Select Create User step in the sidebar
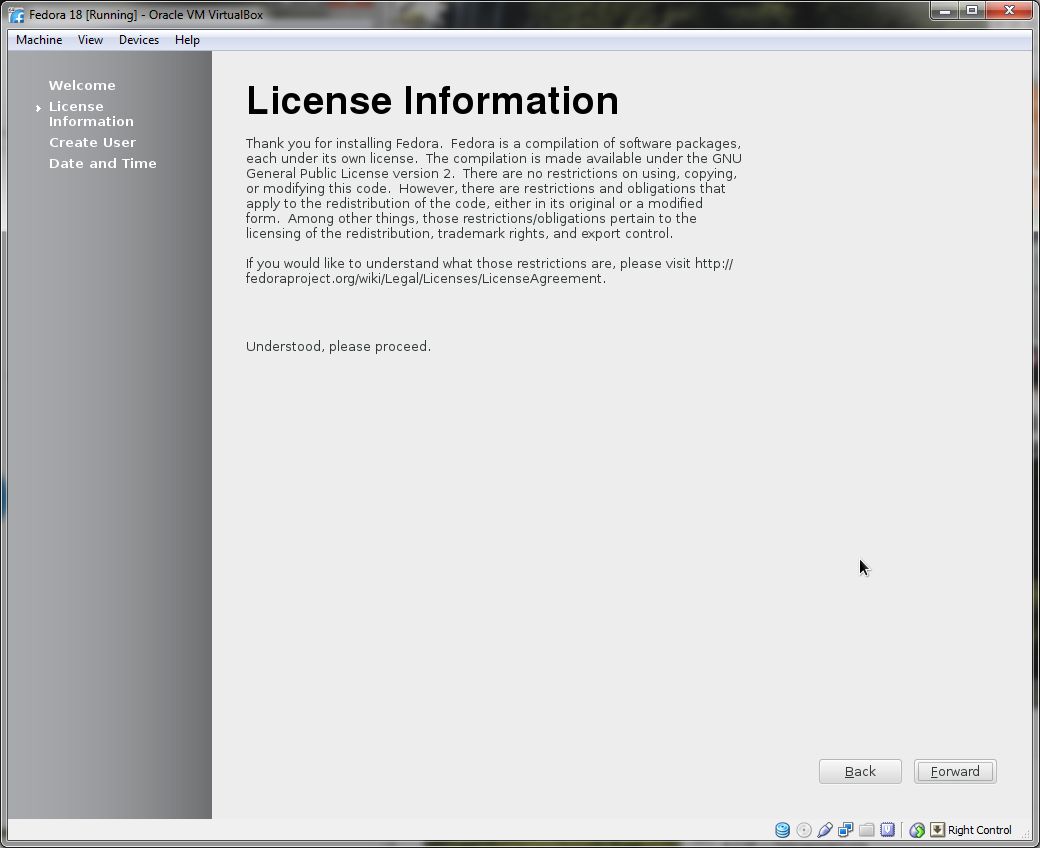The width and height of the screenshot is (1040, 848). pos(92,143)
